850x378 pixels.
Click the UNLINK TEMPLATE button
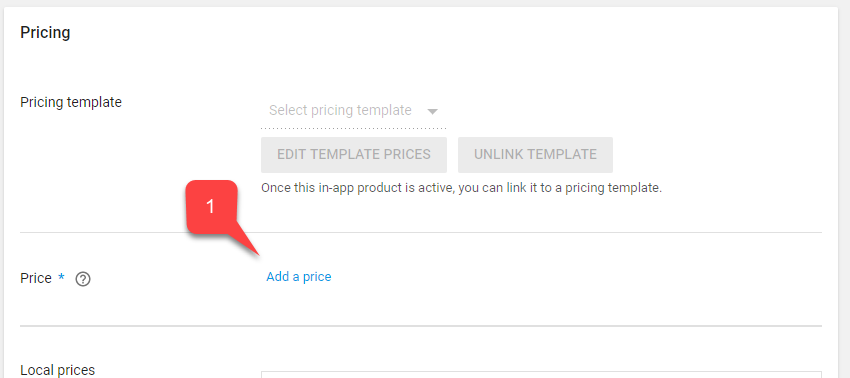[x=535, y=155]
